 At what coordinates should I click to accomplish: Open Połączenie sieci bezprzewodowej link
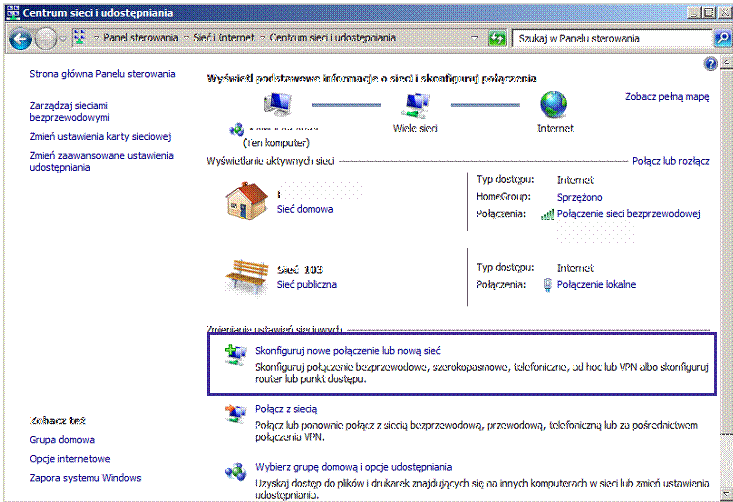pyautogui.click(x=628, y=214)
